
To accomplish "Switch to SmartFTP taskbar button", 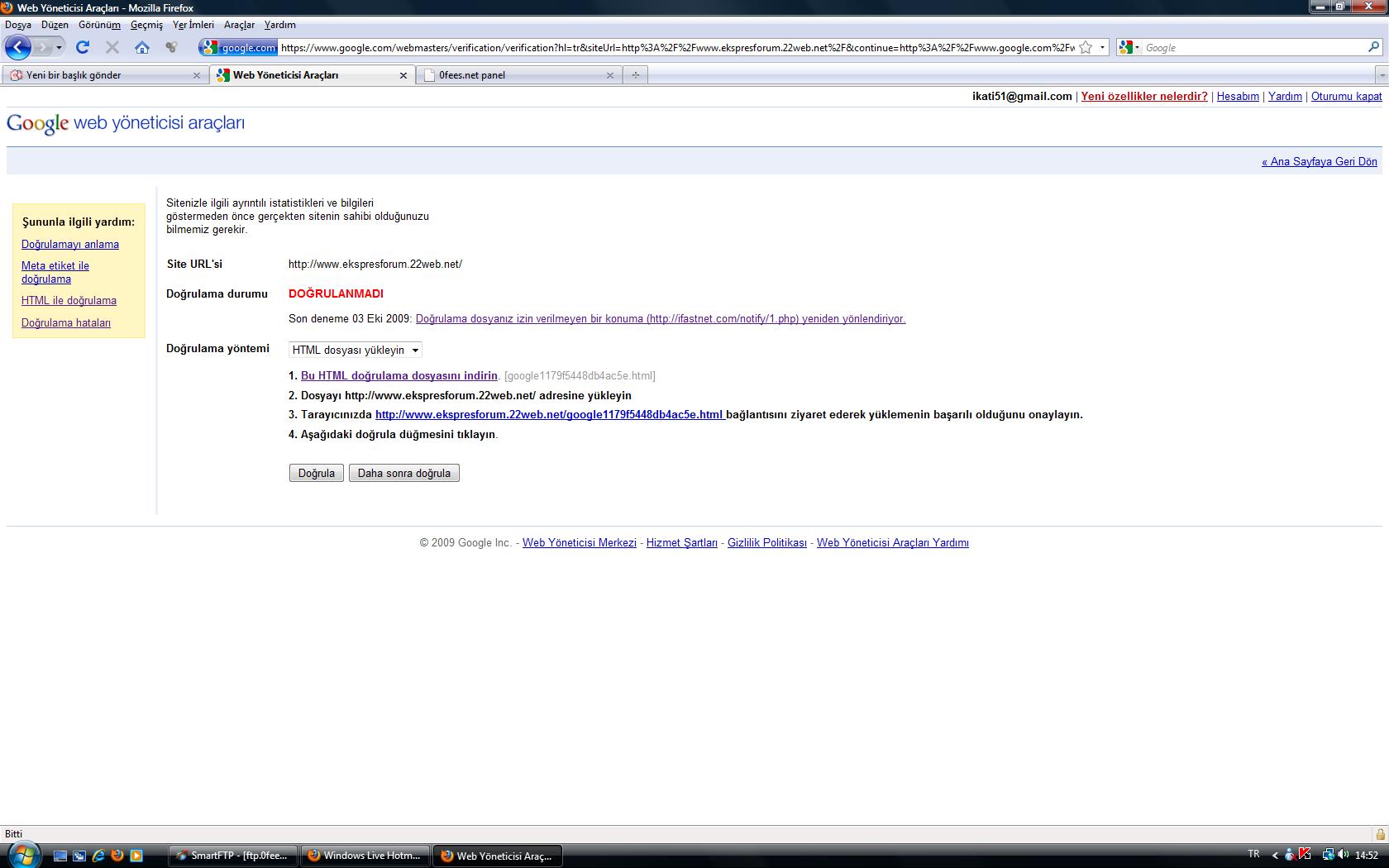I will point(234,856).
